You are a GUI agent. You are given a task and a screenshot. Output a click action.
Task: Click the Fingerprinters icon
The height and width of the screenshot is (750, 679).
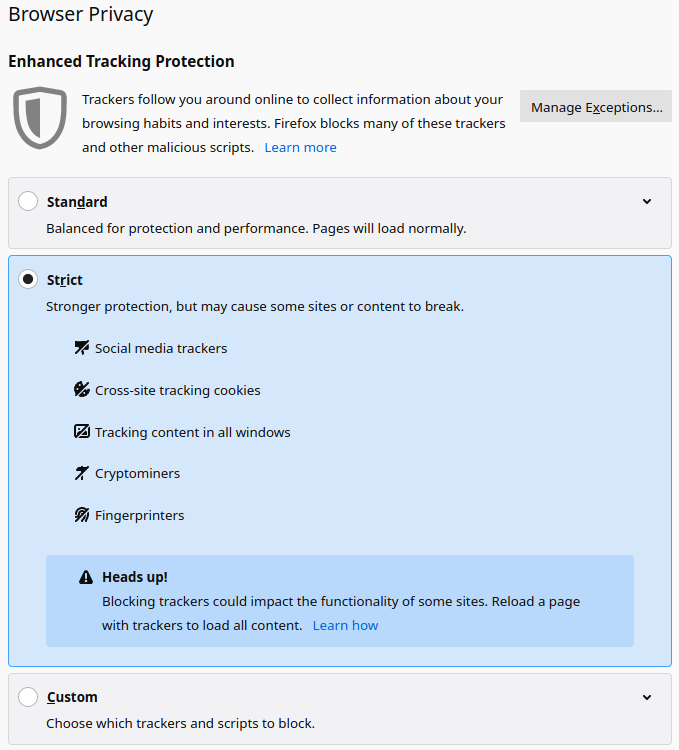[82, 515]
